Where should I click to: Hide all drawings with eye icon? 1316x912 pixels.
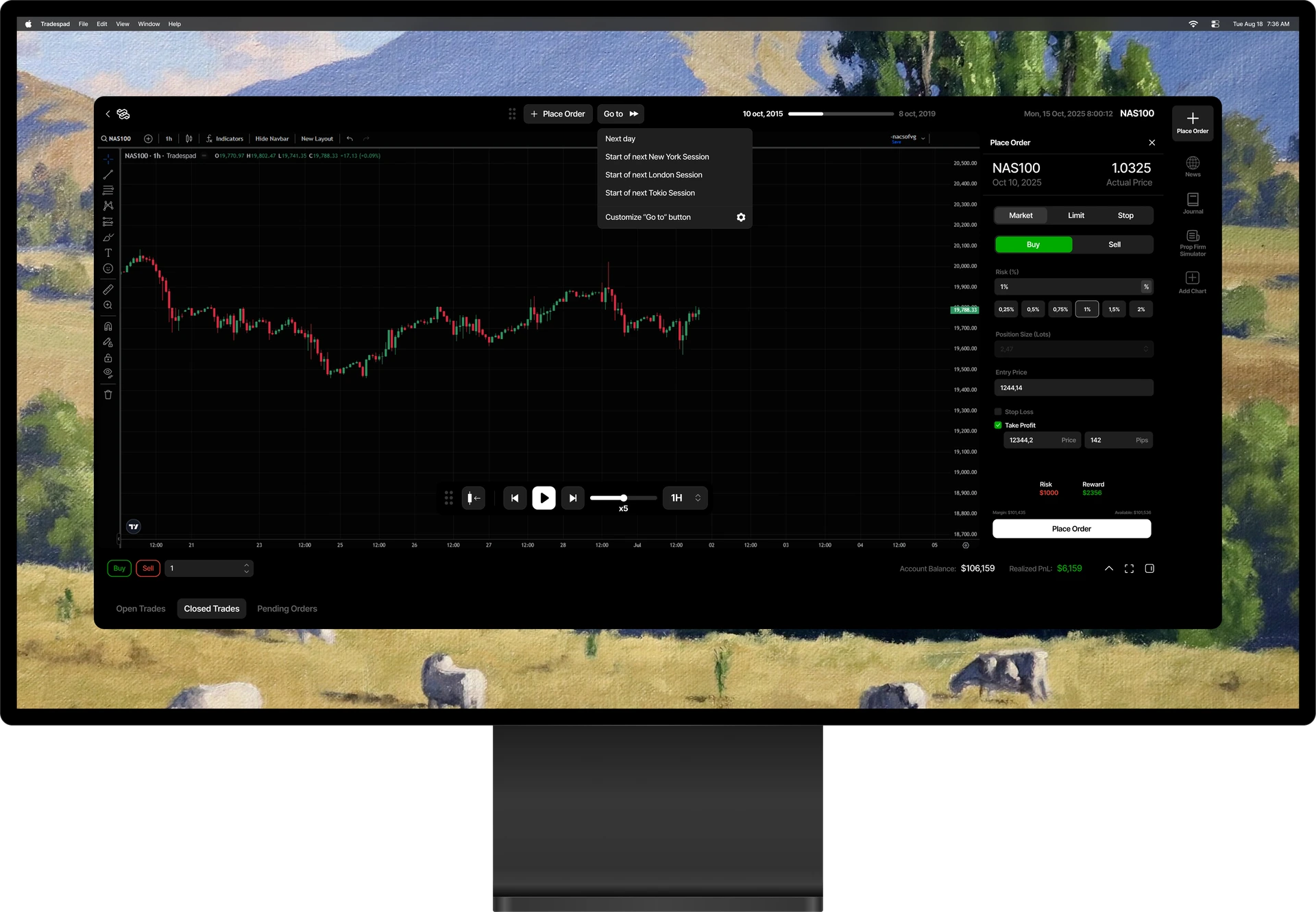point(108,373)
